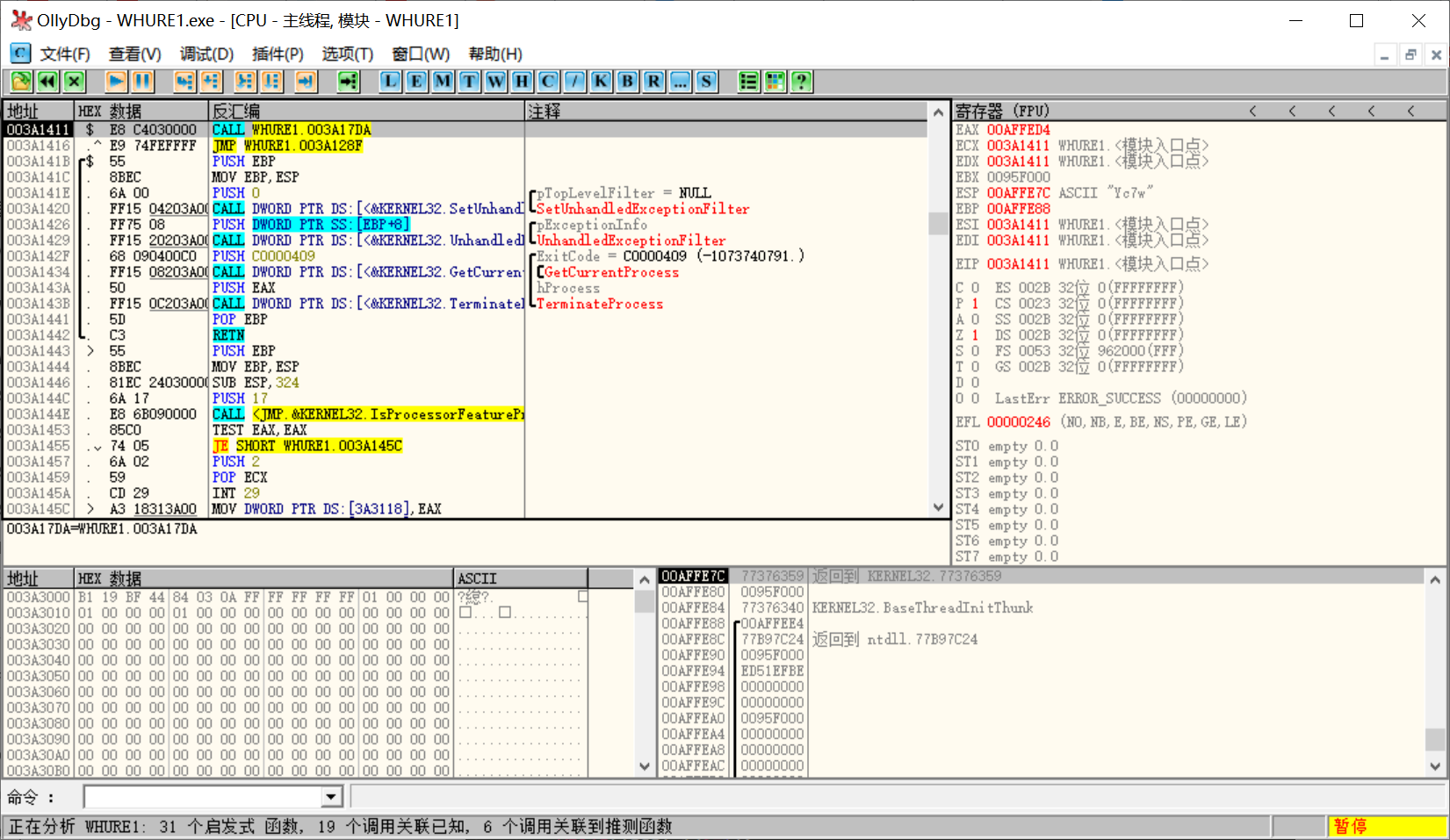1450x840 pixels.
Task: Open the 调试(D) menu
Action: [x=206, y=54]
